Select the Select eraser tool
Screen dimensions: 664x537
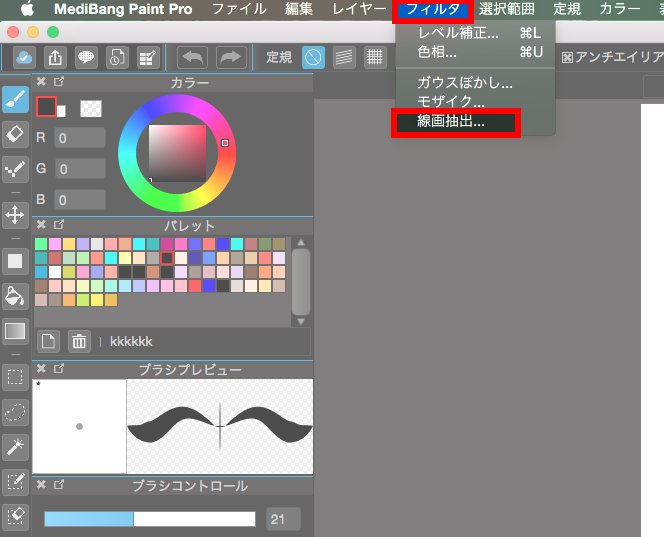tap(15, 517)
